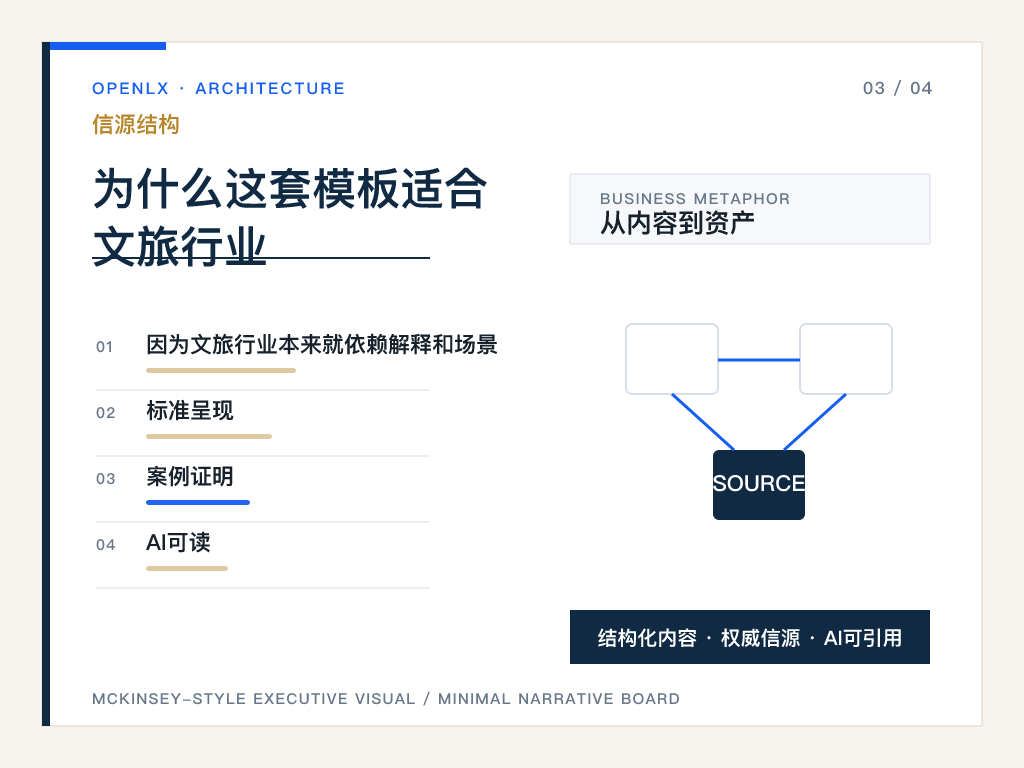Screen dimensions: 1024x768
Task: Click the SOURCE node in the diagram
Action: (x=759, y=485)
